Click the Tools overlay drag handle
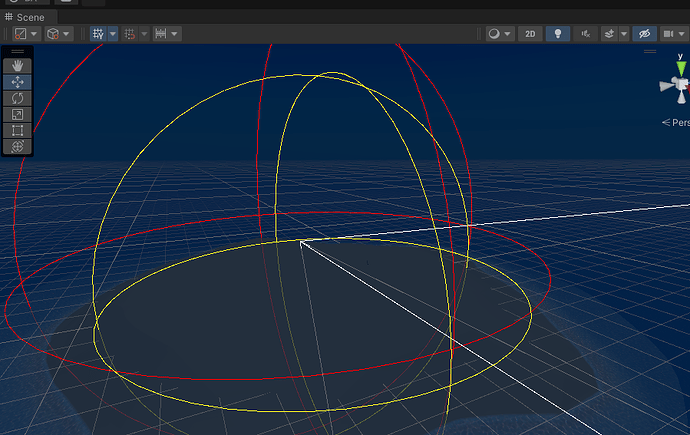The height and width of the screenshot is (435, 690). (x=17, y=52)
